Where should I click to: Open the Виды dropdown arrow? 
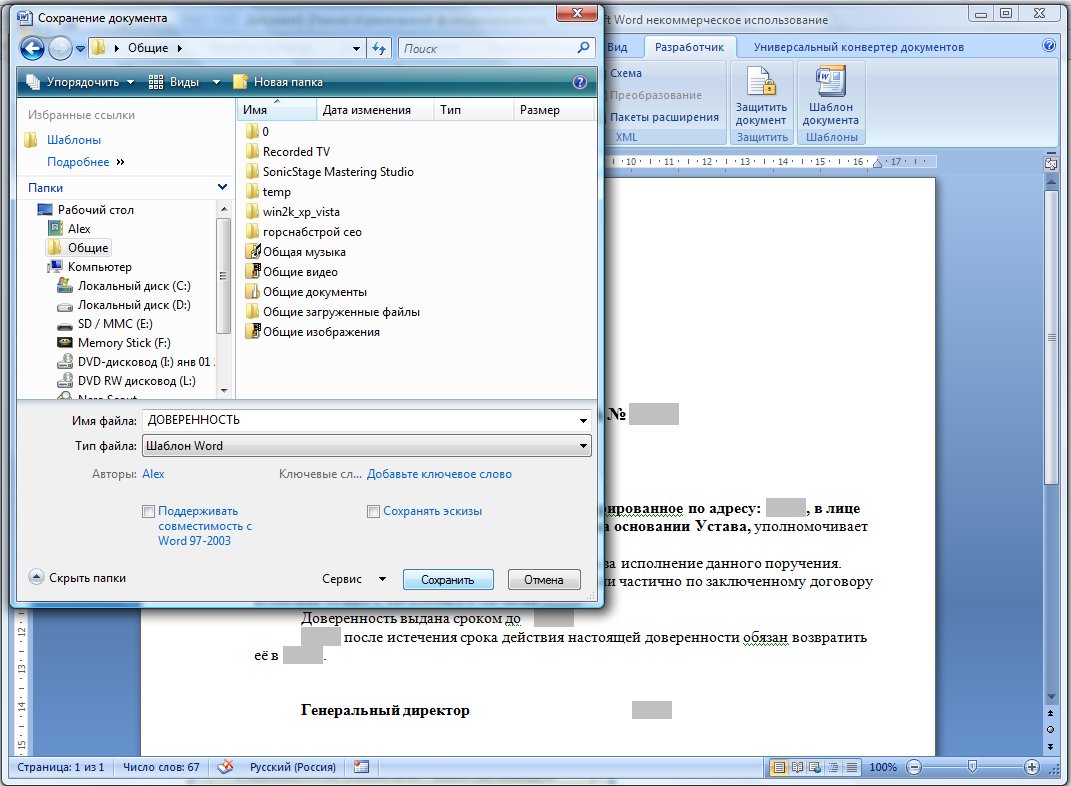click(217, 82)
